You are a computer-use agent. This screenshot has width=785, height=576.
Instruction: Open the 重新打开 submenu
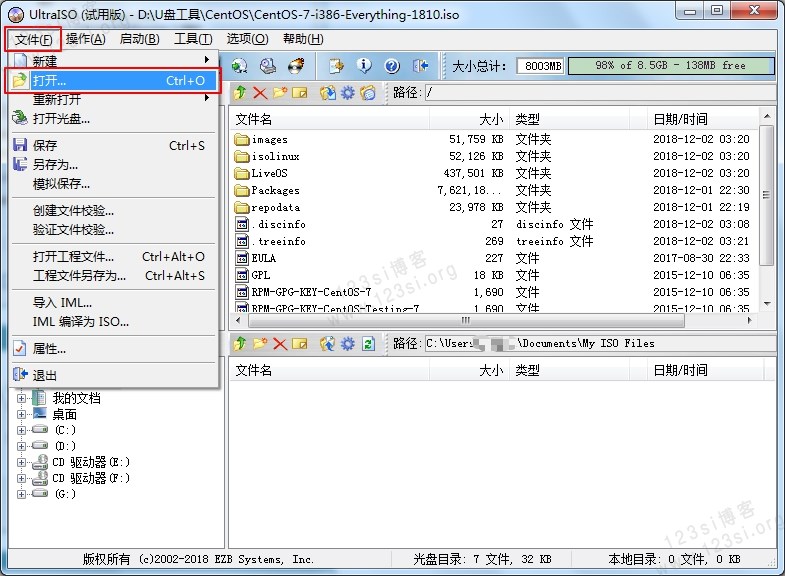tap(114, 100)
